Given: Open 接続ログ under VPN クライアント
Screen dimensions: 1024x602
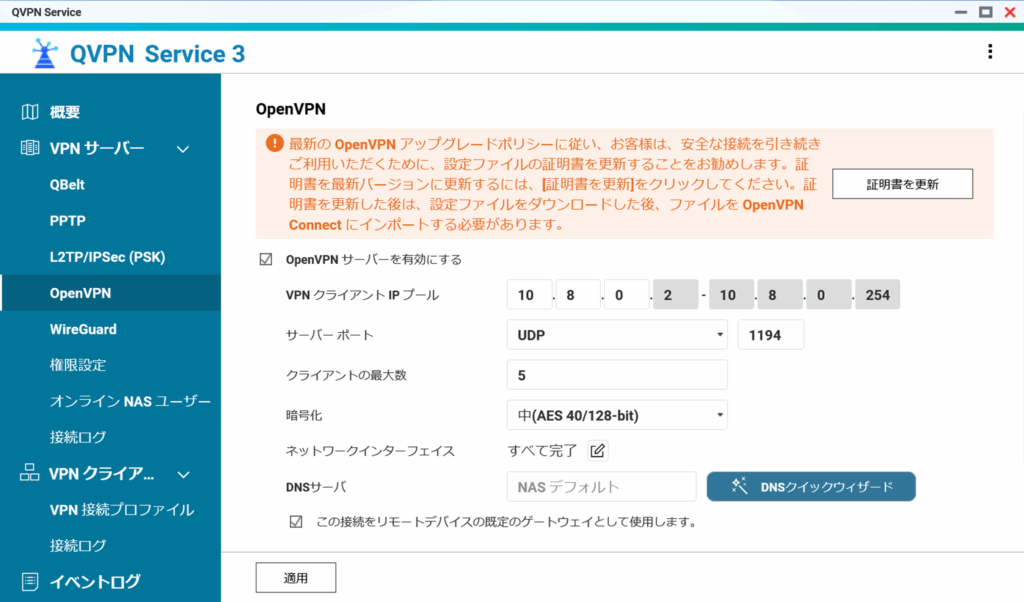Looking at the screenshot, I should click(x=78, y=545).
